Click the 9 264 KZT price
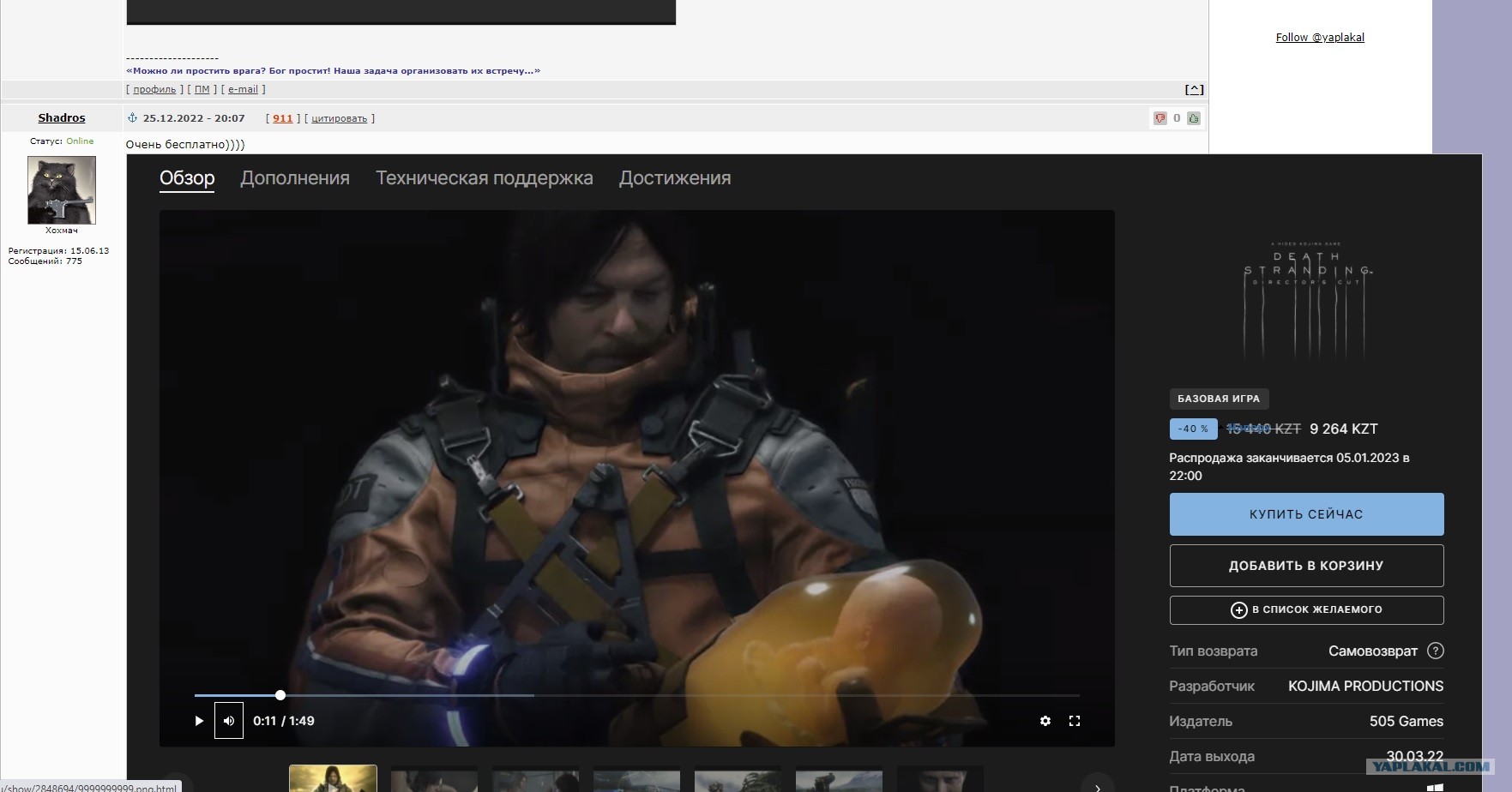1512x792 pixels. (x=1344, y=429)
